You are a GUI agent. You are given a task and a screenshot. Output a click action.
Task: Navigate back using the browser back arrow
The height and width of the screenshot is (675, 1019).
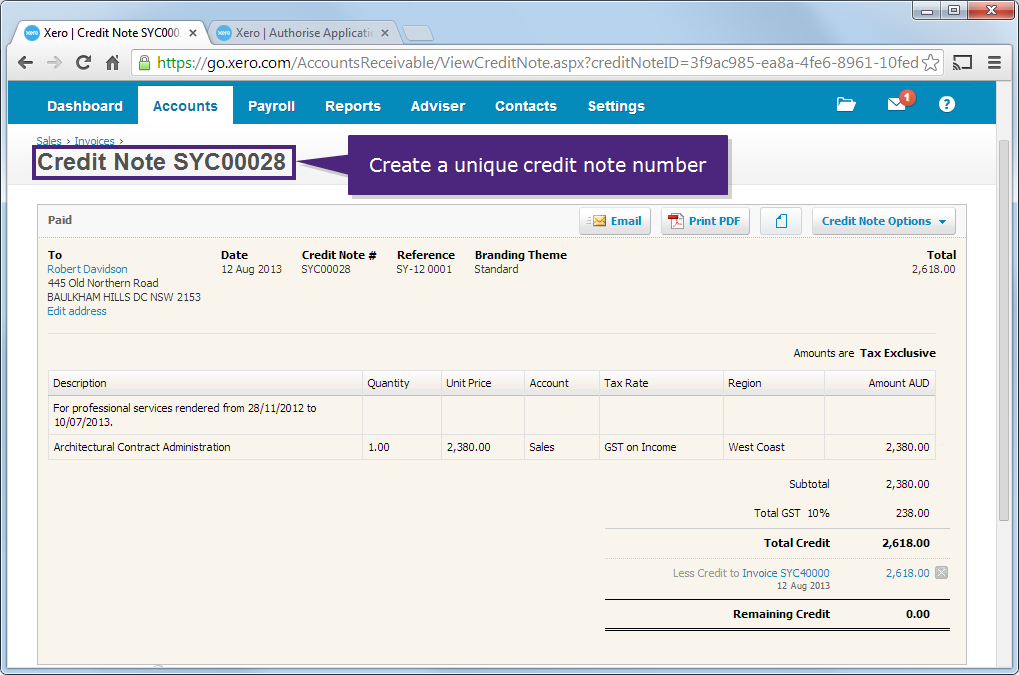pos(25,61)
